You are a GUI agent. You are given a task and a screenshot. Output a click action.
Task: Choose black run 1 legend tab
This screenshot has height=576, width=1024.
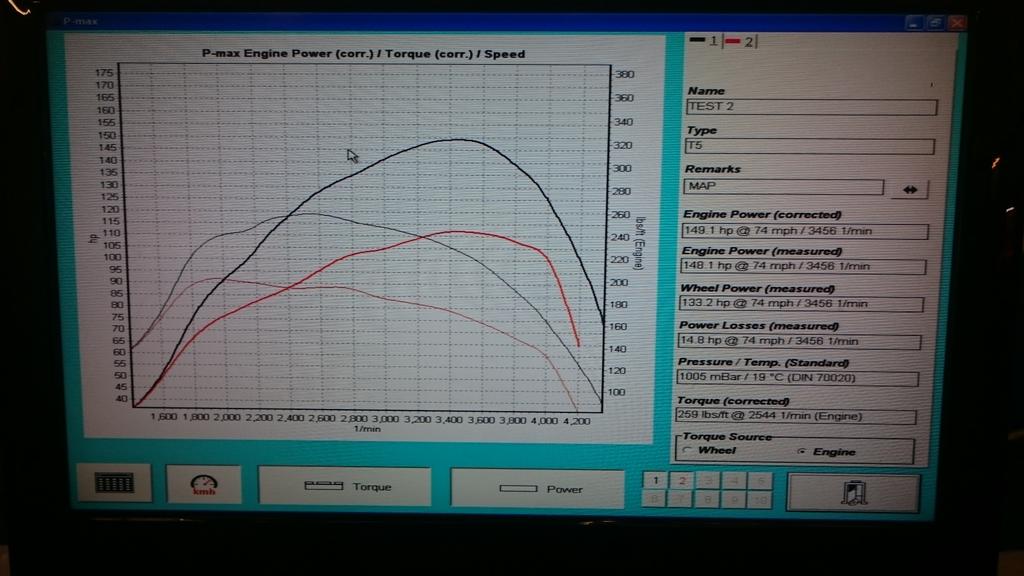pyautogui.click(x=704, y=41)
